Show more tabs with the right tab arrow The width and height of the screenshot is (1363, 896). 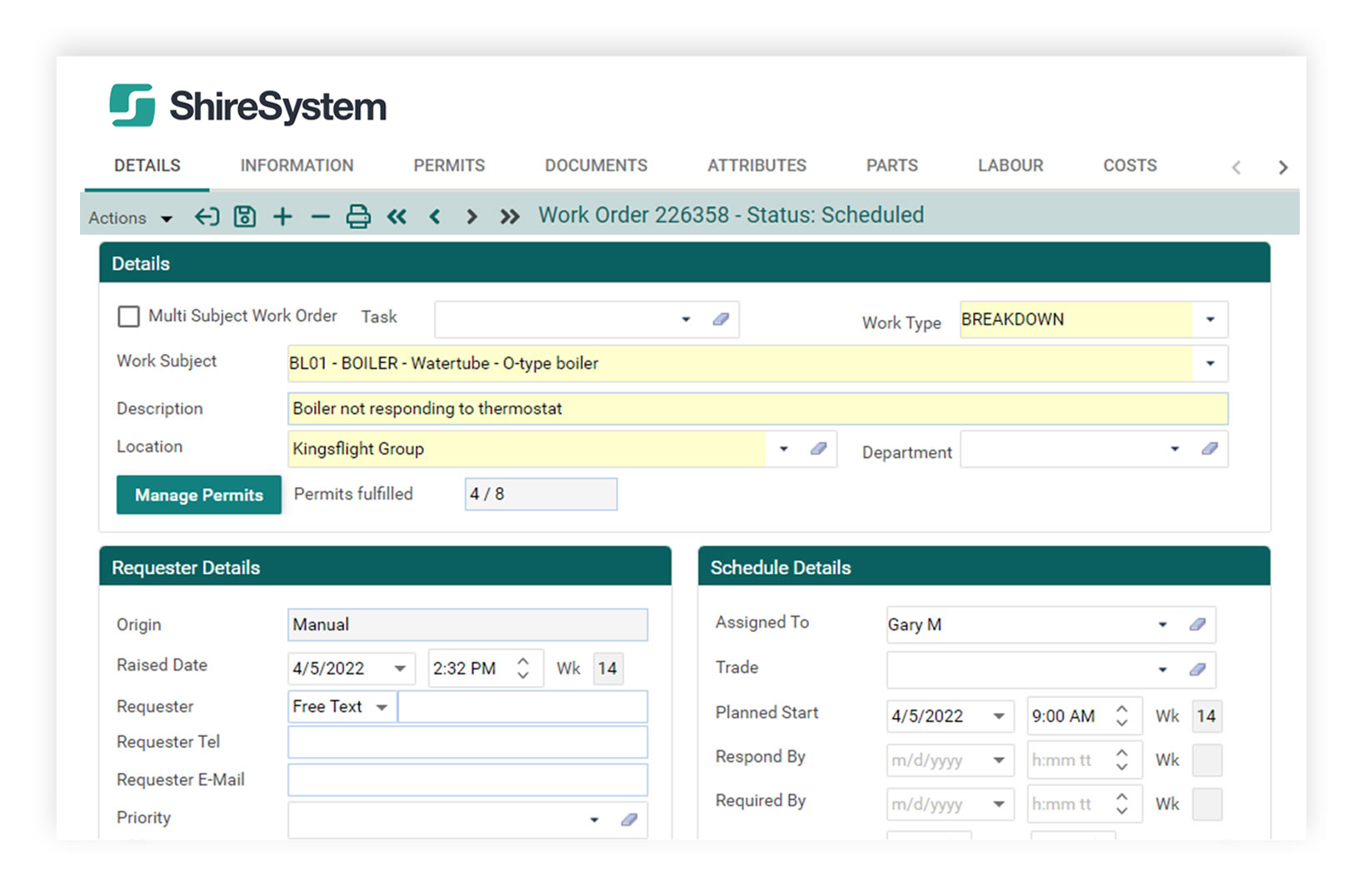pos(1283,167)
